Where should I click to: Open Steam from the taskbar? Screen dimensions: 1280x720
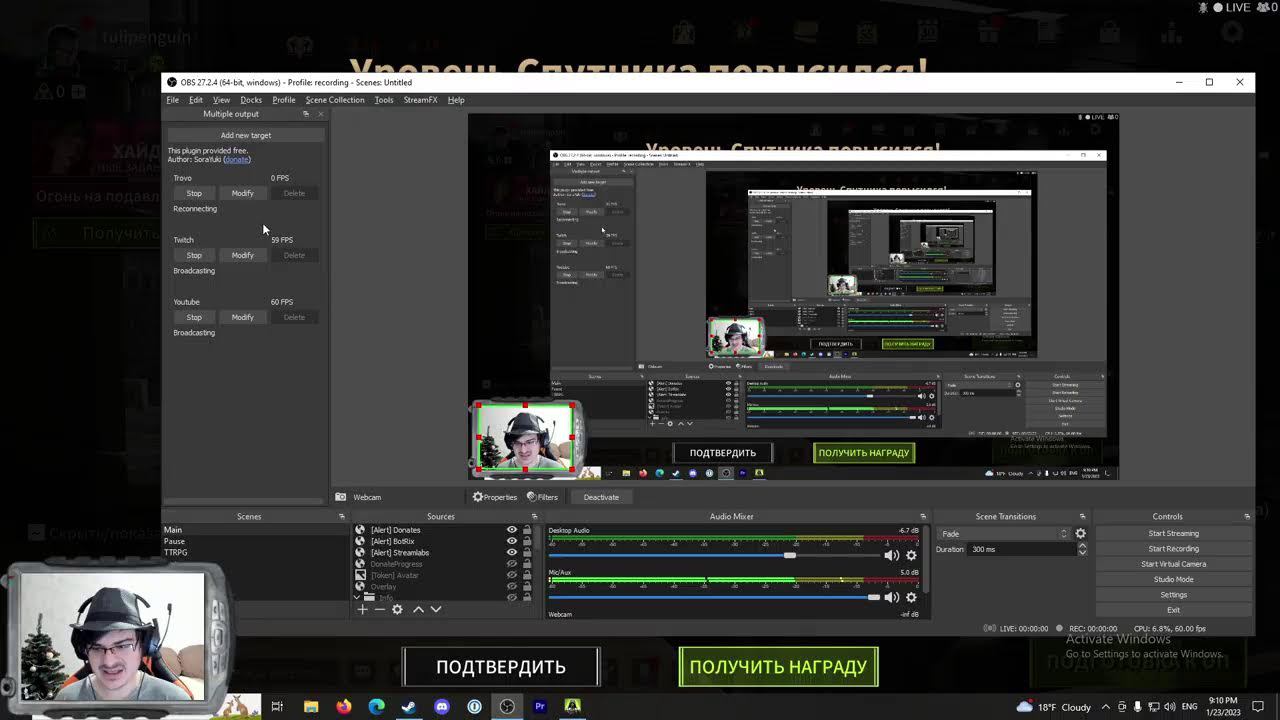pos(408,706)
